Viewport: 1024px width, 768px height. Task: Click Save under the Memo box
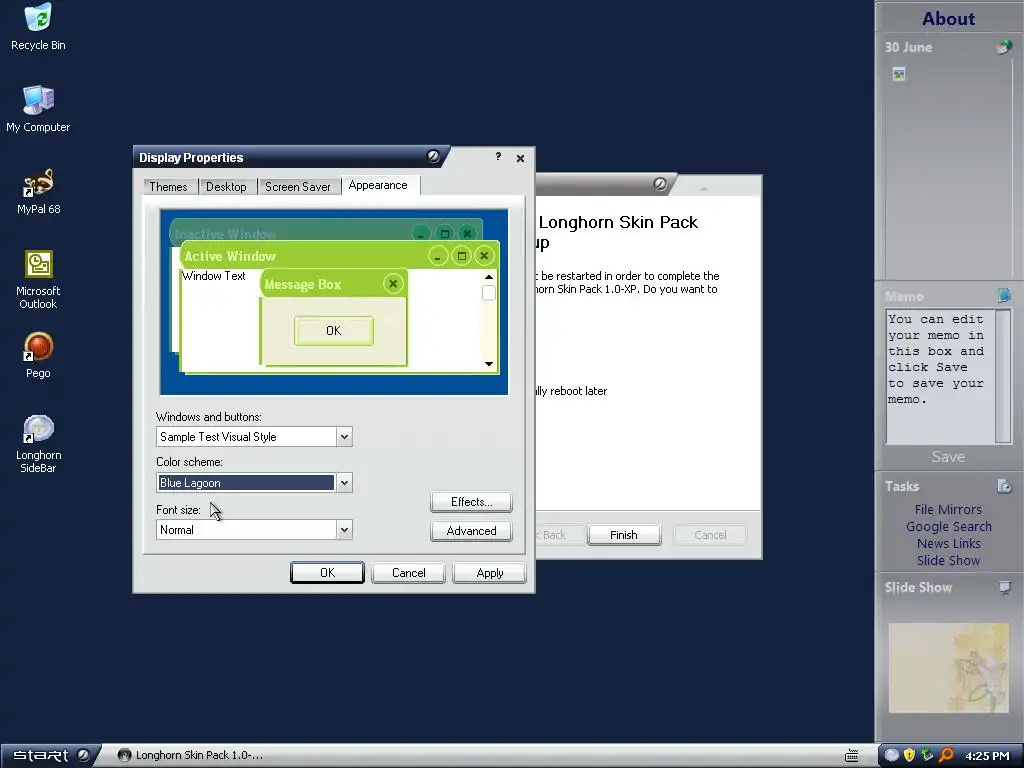click(948, 457)
